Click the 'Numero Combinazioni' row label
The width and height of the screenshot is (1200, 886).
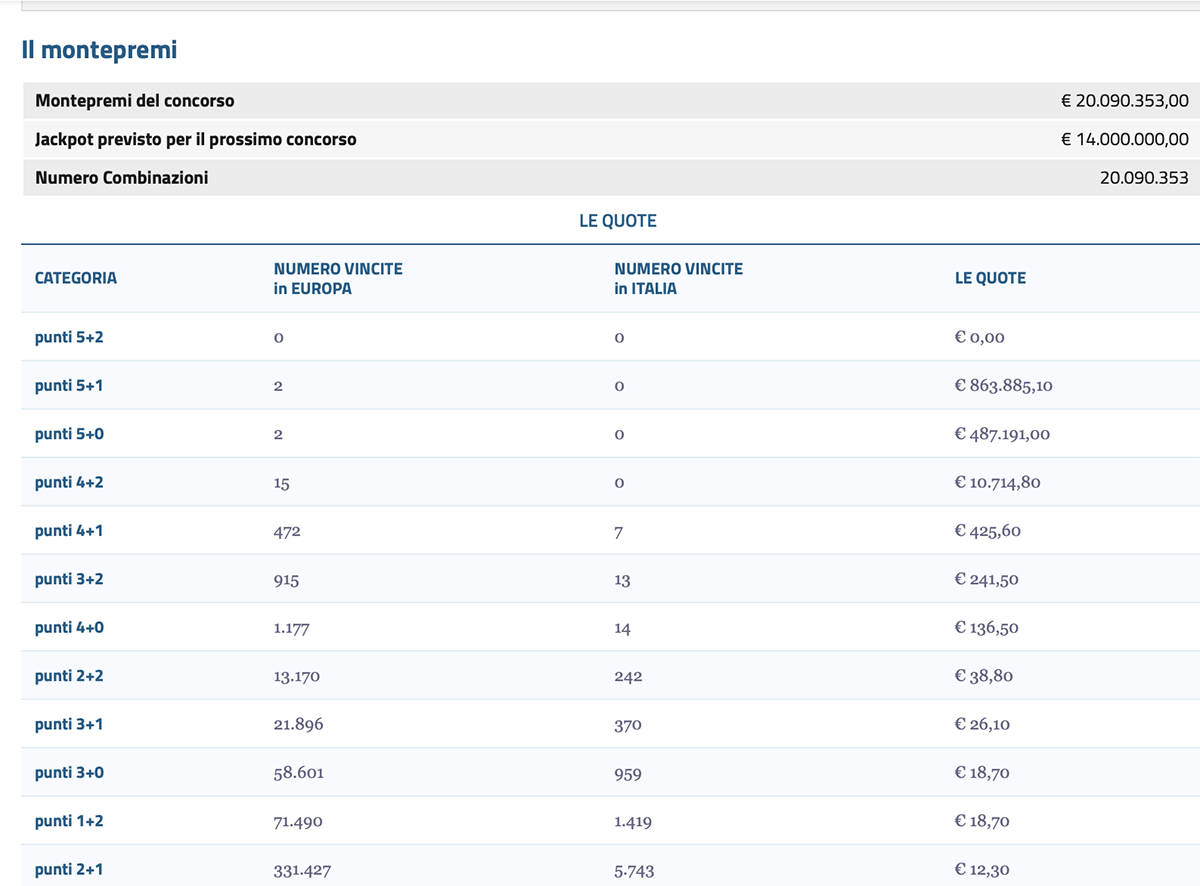coord(121,178)
